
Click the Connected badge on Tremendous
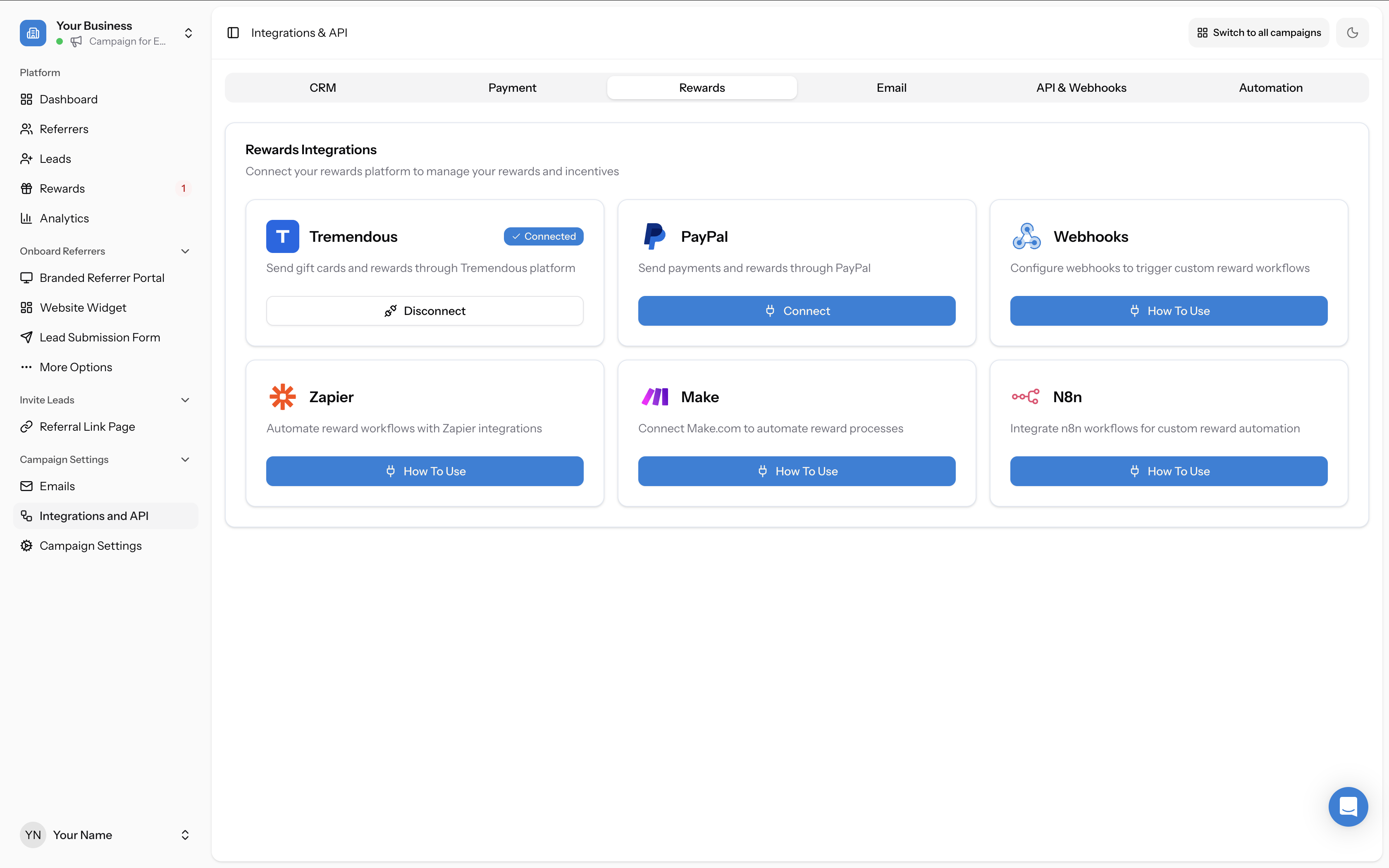pyautogui.click(x=543, y=236)
